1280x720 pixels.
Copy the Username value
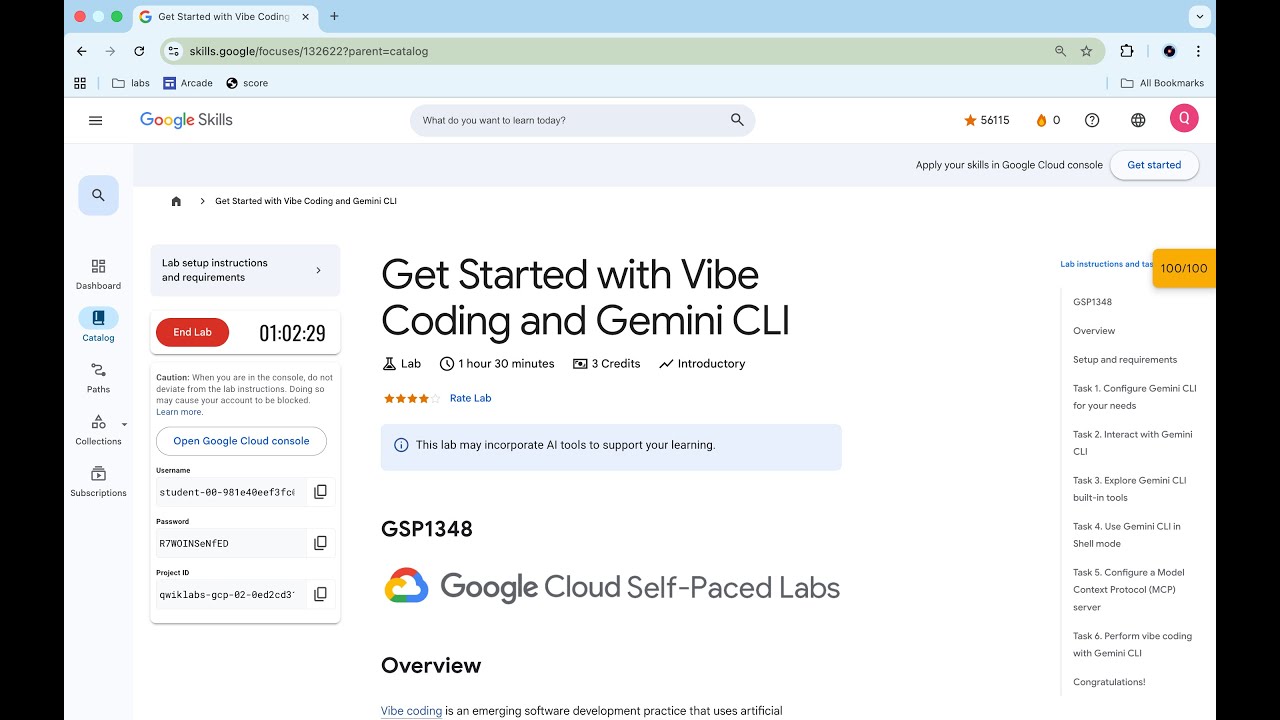[x=320, y=492]
